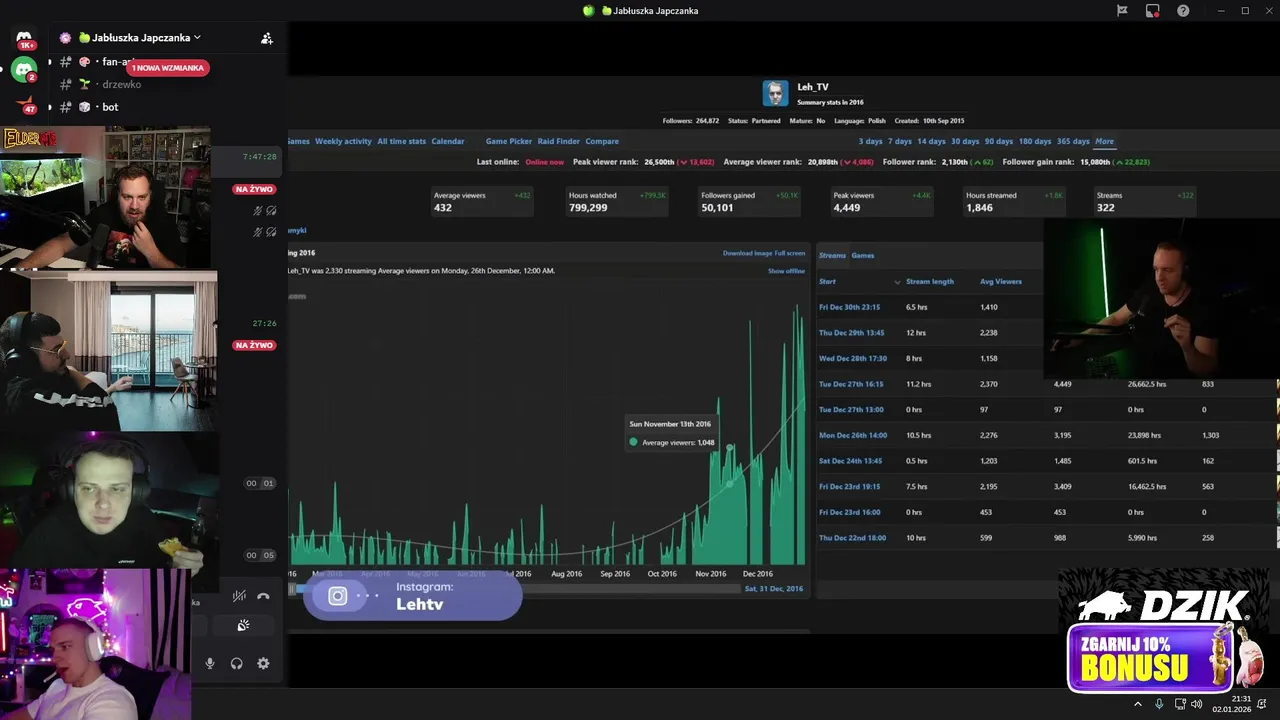Open the soundboard button
Image resolution: width=1280 pixels, height=720 pixels.
pyautogui.click(x=242, y=626)
